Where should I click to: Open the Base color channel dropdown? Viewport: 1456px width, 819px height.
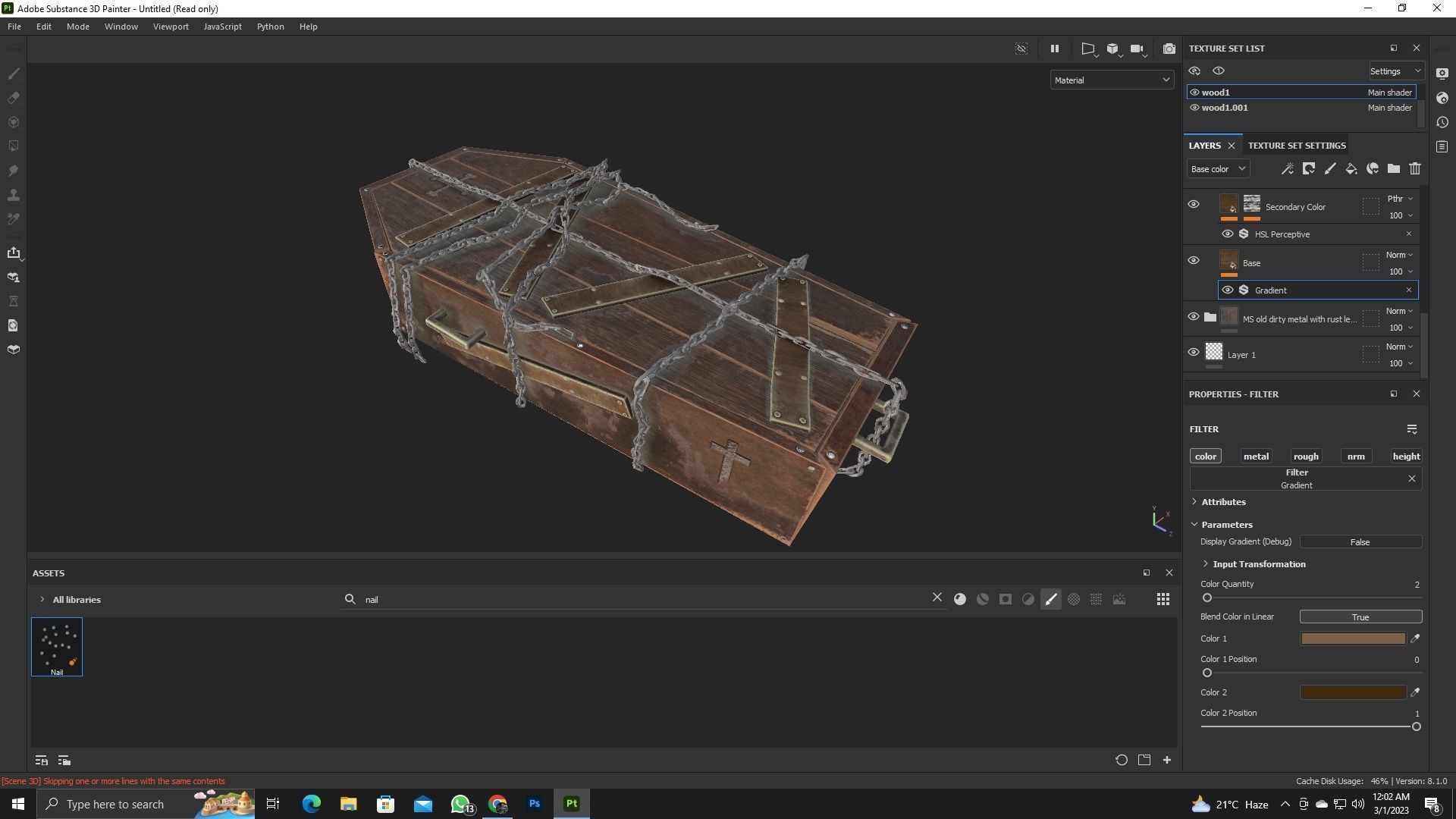click(x=1218, y=169)
